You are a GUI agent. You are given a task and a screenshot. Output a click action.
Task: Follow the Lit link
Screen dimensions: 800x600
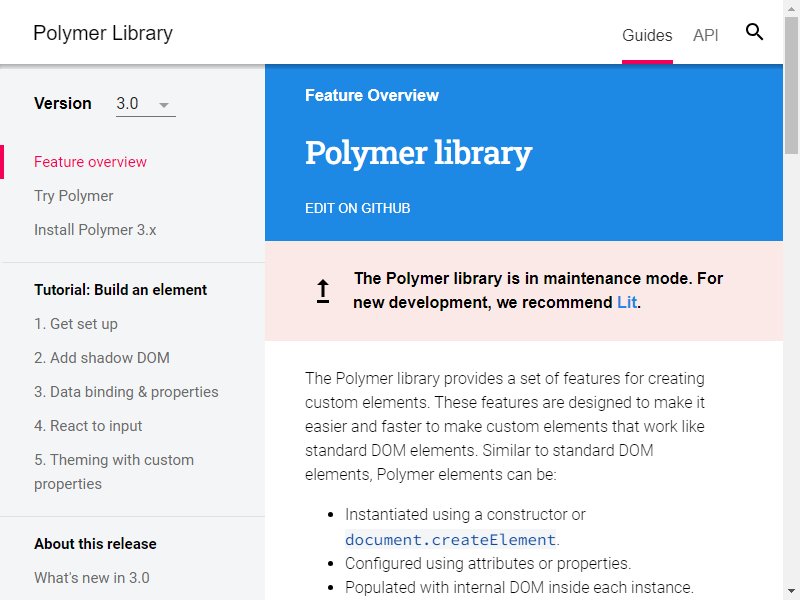[x=627, y=302]
